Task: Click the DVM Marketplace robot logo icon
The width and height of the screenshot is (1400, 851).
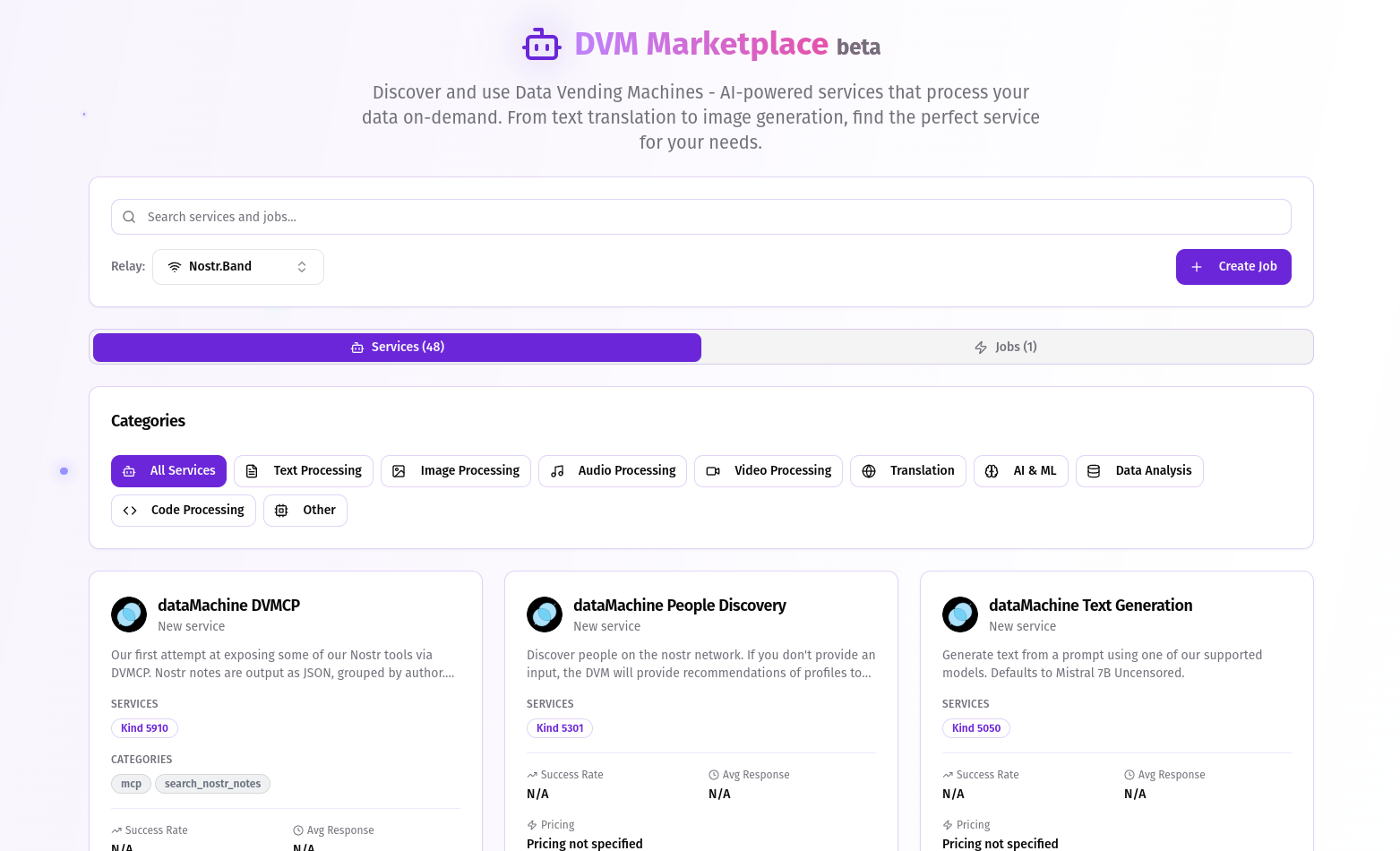Action: [x=541, y=44]
